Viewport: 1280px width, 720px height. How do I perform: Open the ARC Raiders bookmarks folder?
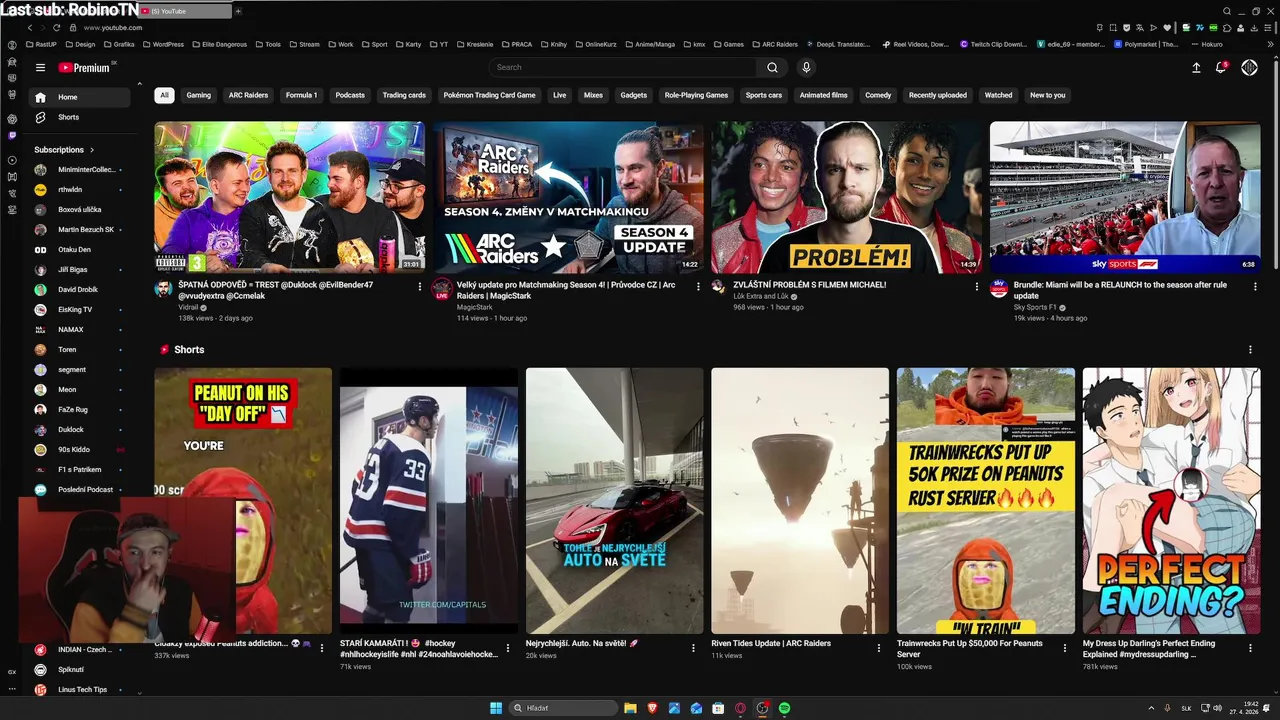pyautogui.click(x=774, y=44)
